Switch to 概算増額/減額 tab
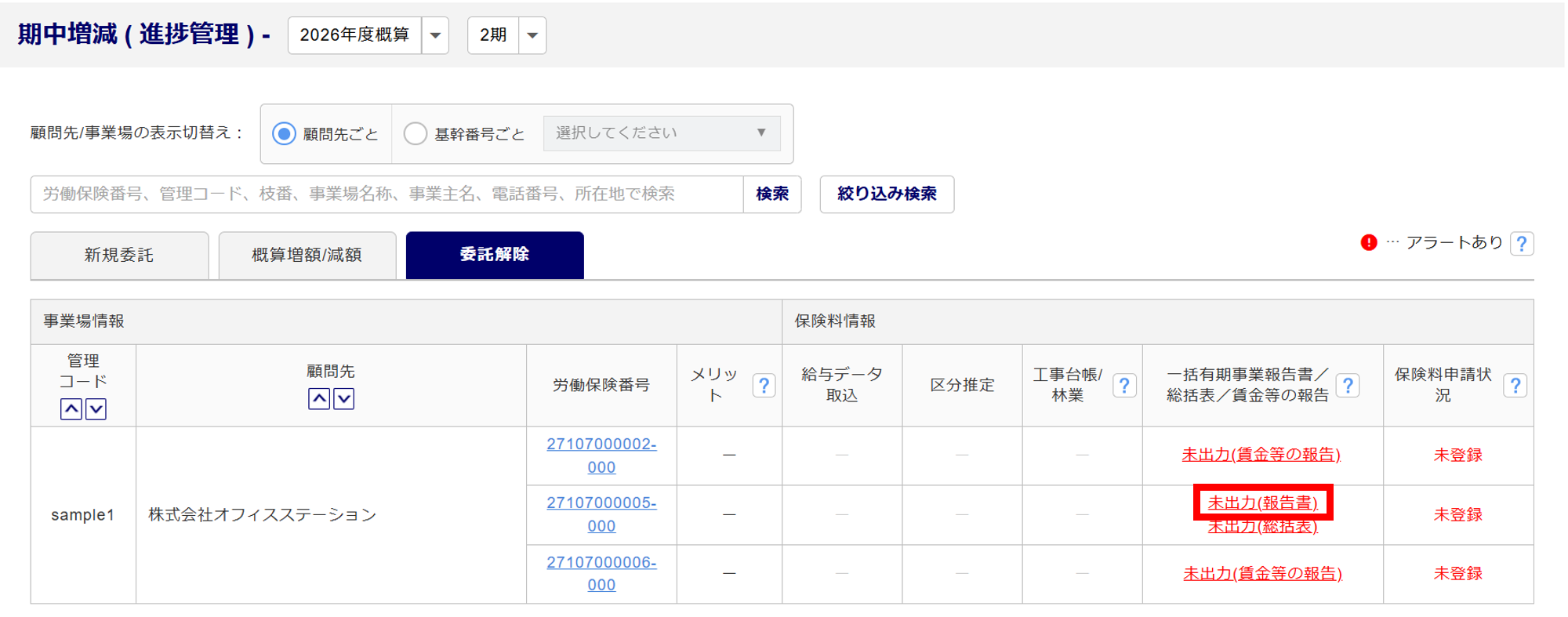The width and height of the screenshot is (1568, 617). click(307, 255)
